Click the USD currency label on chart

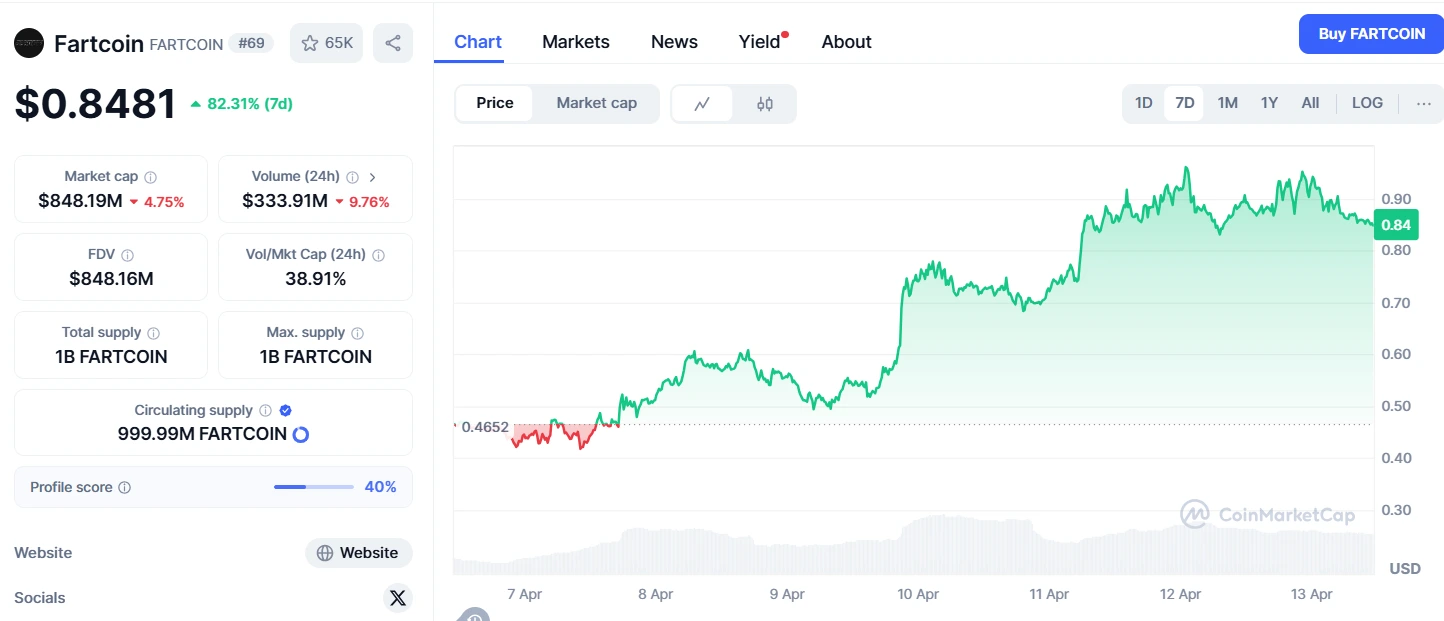click(x=1405, y=569)
